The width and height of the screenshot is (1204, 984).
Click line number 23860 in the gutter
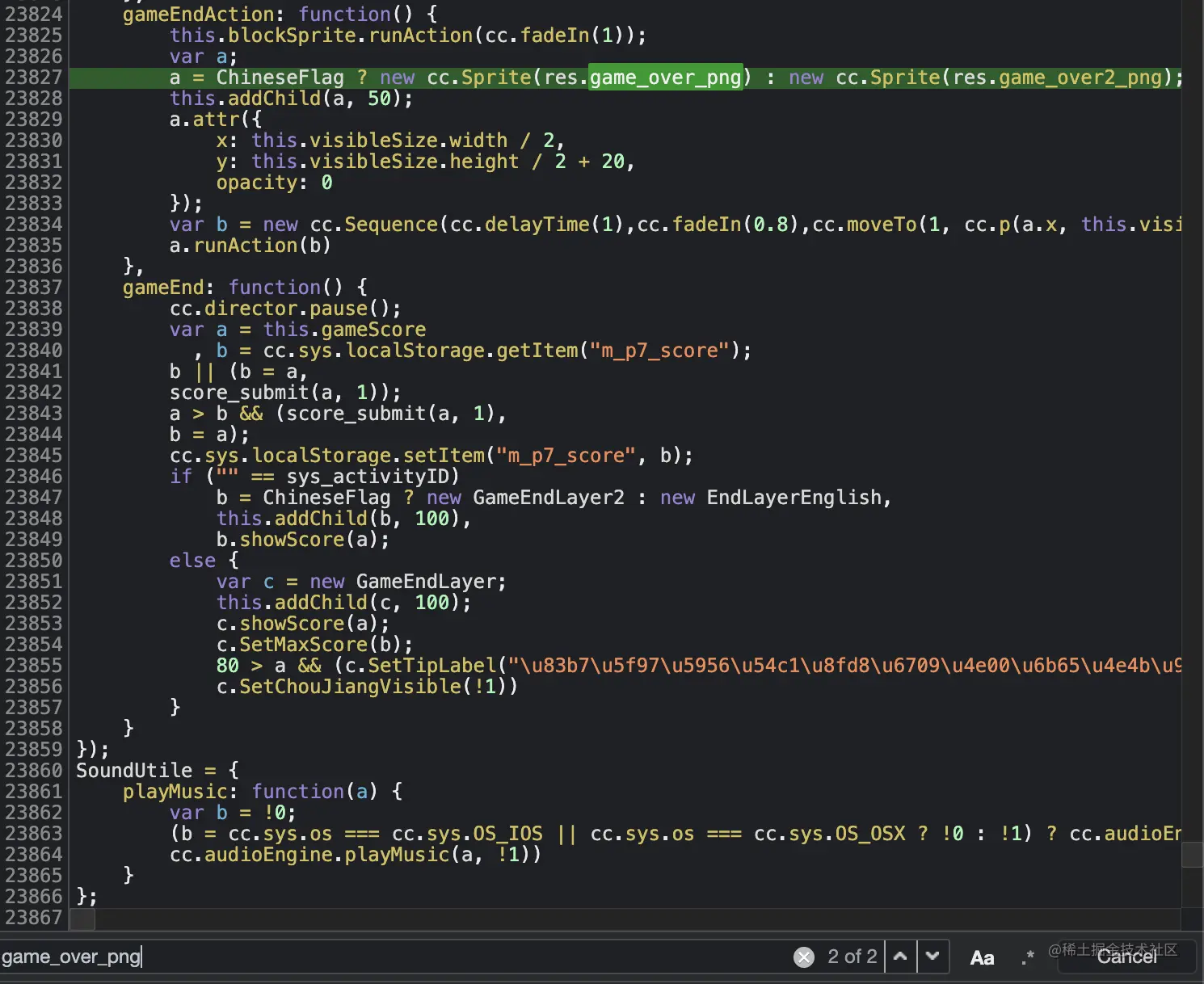tap(33, 771)
